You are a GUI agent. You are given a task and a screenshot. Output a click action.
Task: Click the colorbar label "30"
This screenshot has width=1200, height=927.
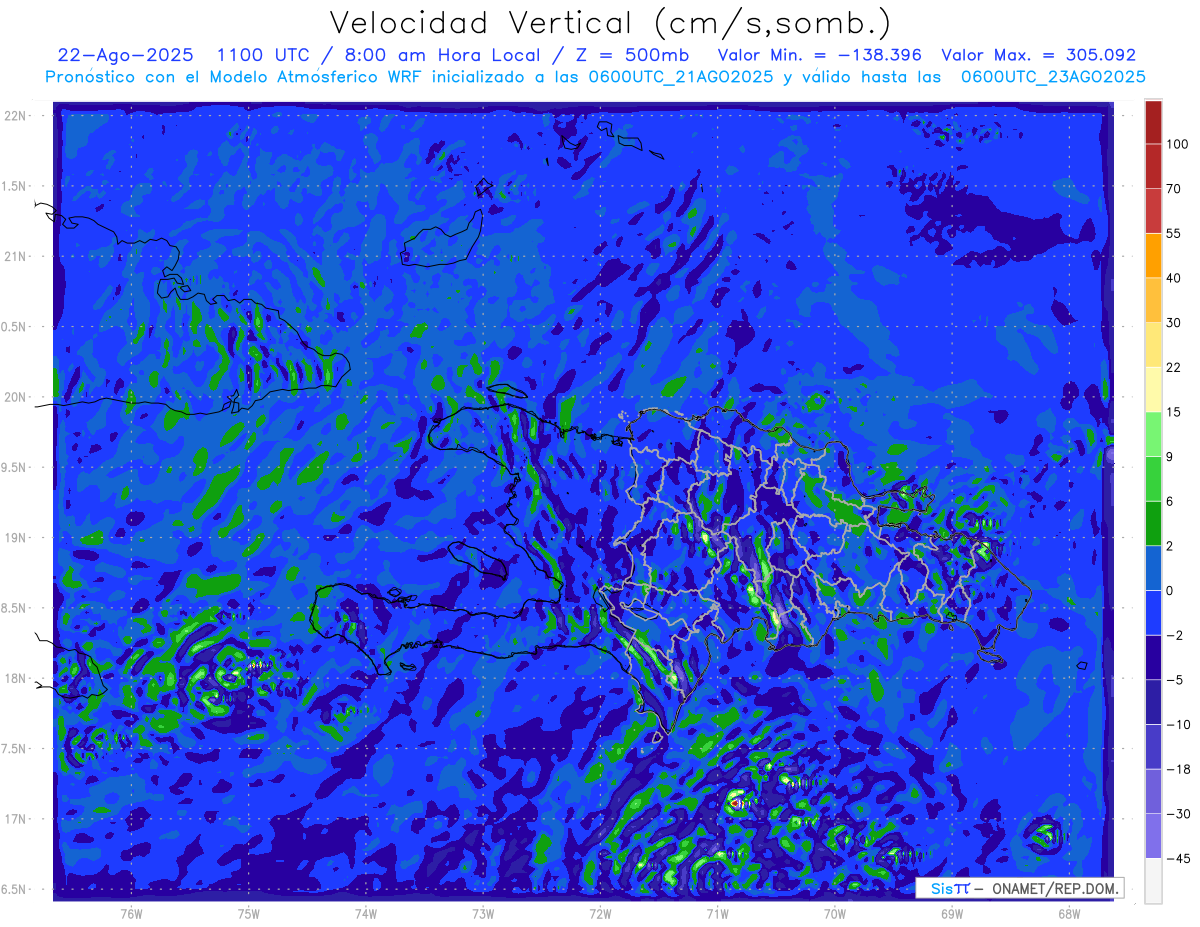pos(1174,322)
